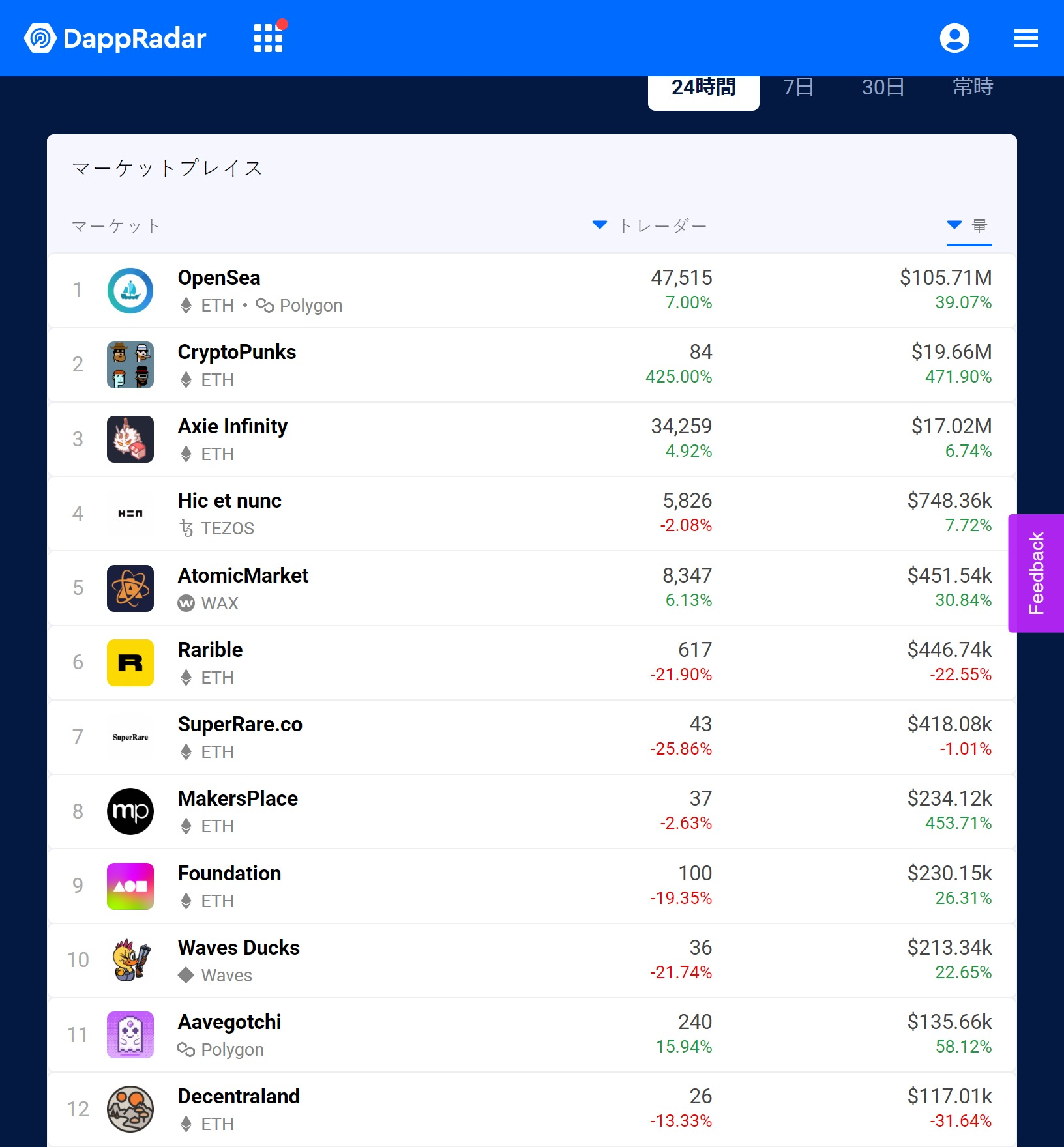This screenshot has height=1147, width=1064.
Task: Click the OpenSea marketplace logo
Action: tap(130, 291)
